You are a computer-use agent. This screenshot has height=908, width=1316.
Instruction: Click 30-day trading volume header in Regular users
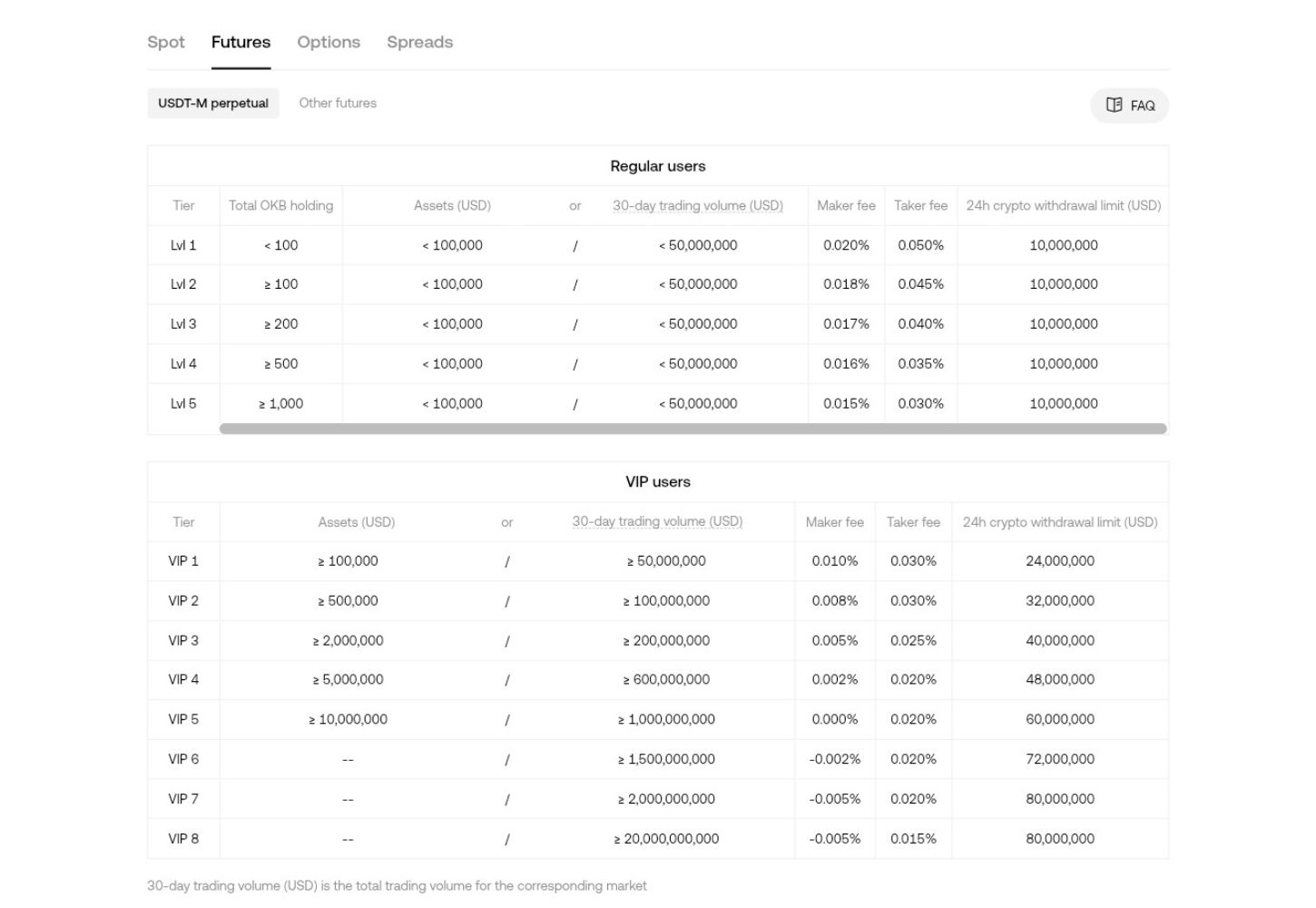click(x=697, y=206)
